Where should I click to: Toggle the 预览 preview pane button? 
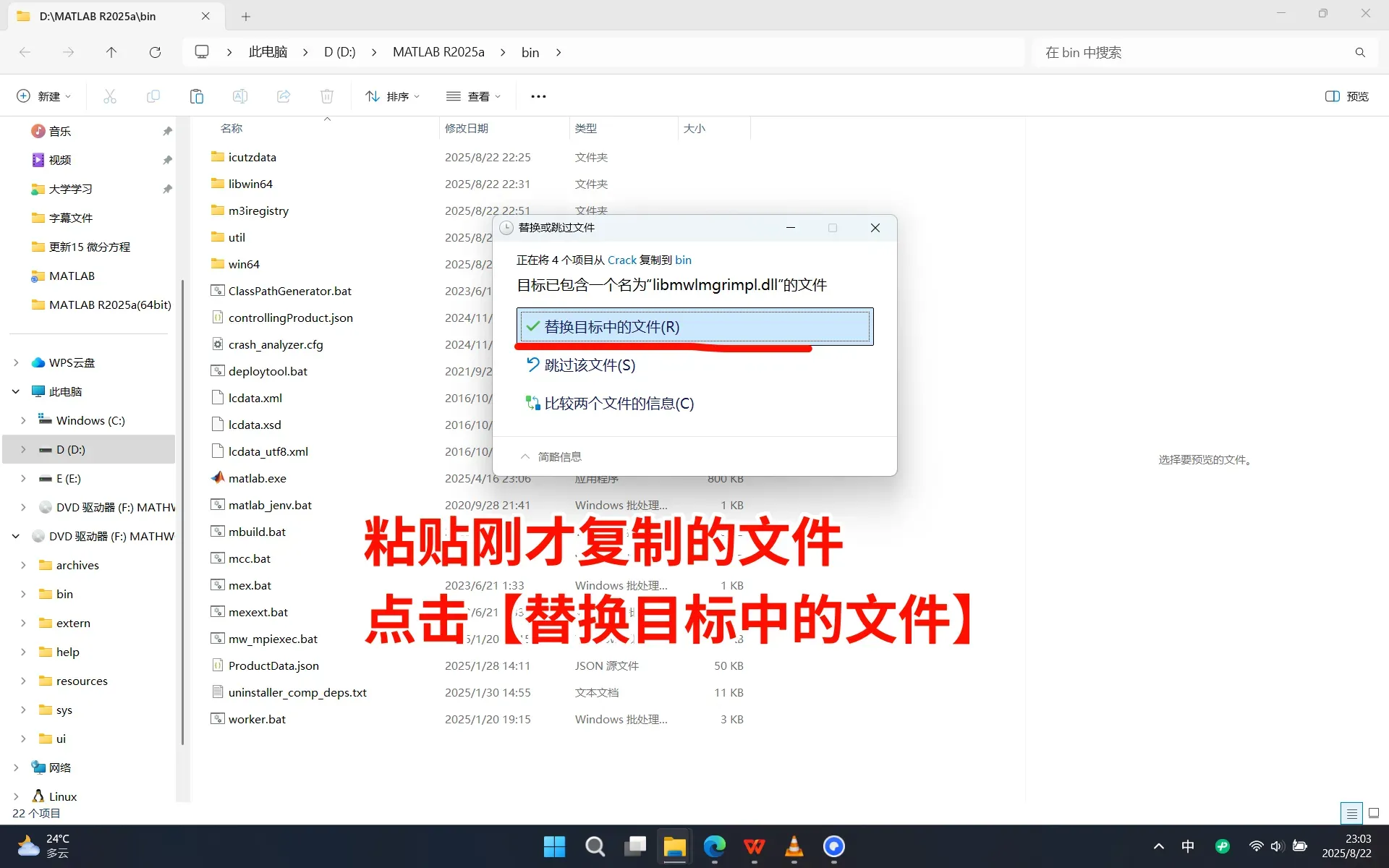(x=1346, y=96)
